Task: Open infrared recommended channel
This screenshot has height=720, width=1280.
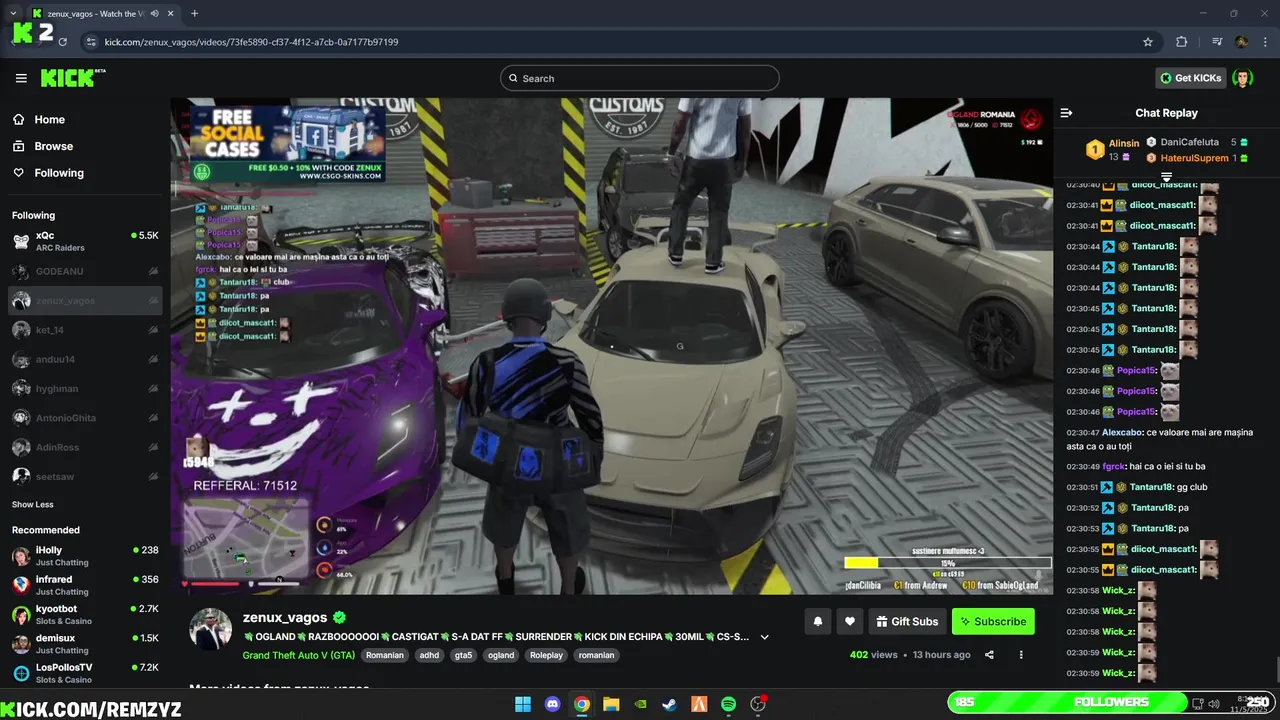Action: coord(85,584)
